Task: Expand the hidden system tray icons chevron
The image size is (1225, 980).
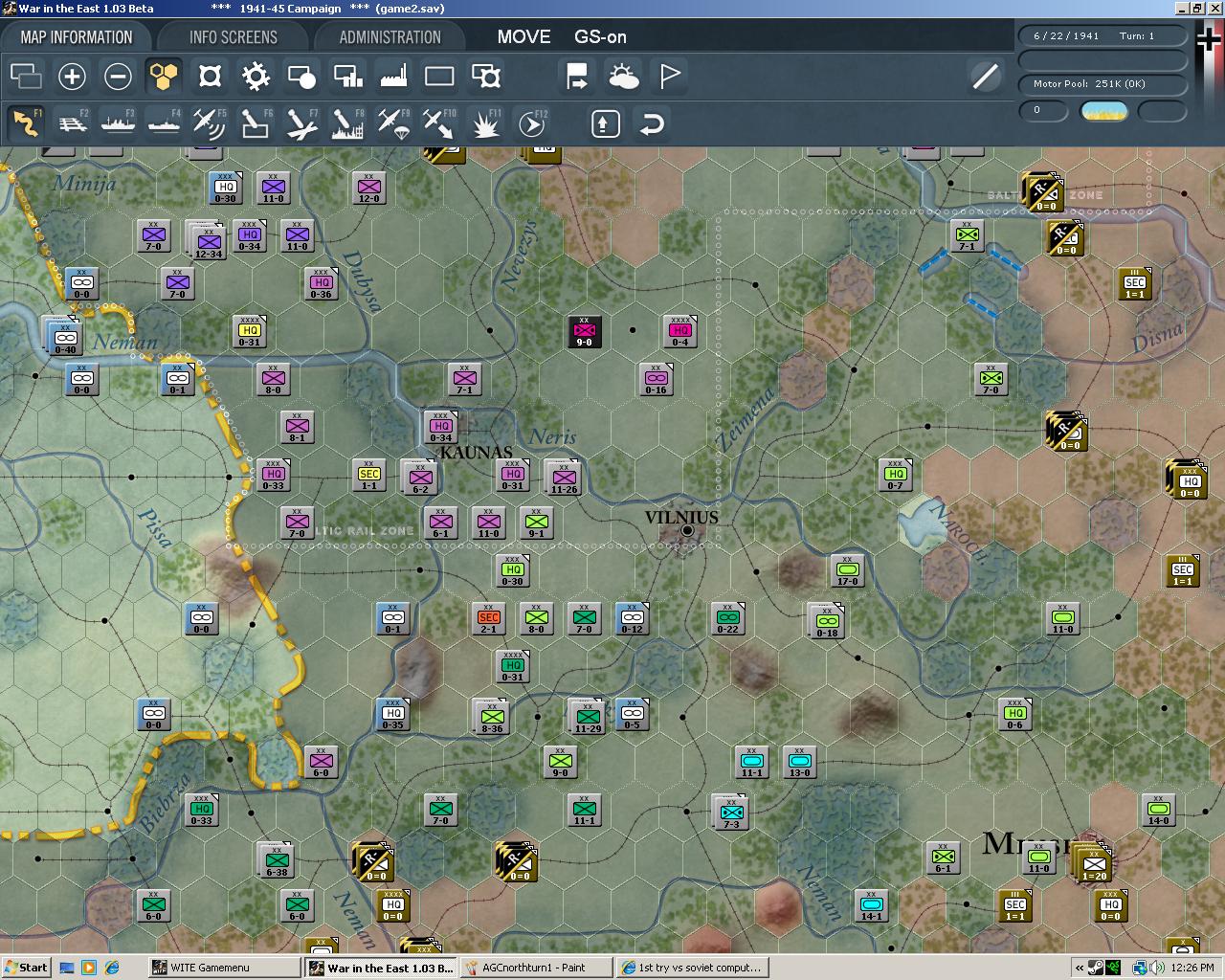Action: click(1080, 968)
